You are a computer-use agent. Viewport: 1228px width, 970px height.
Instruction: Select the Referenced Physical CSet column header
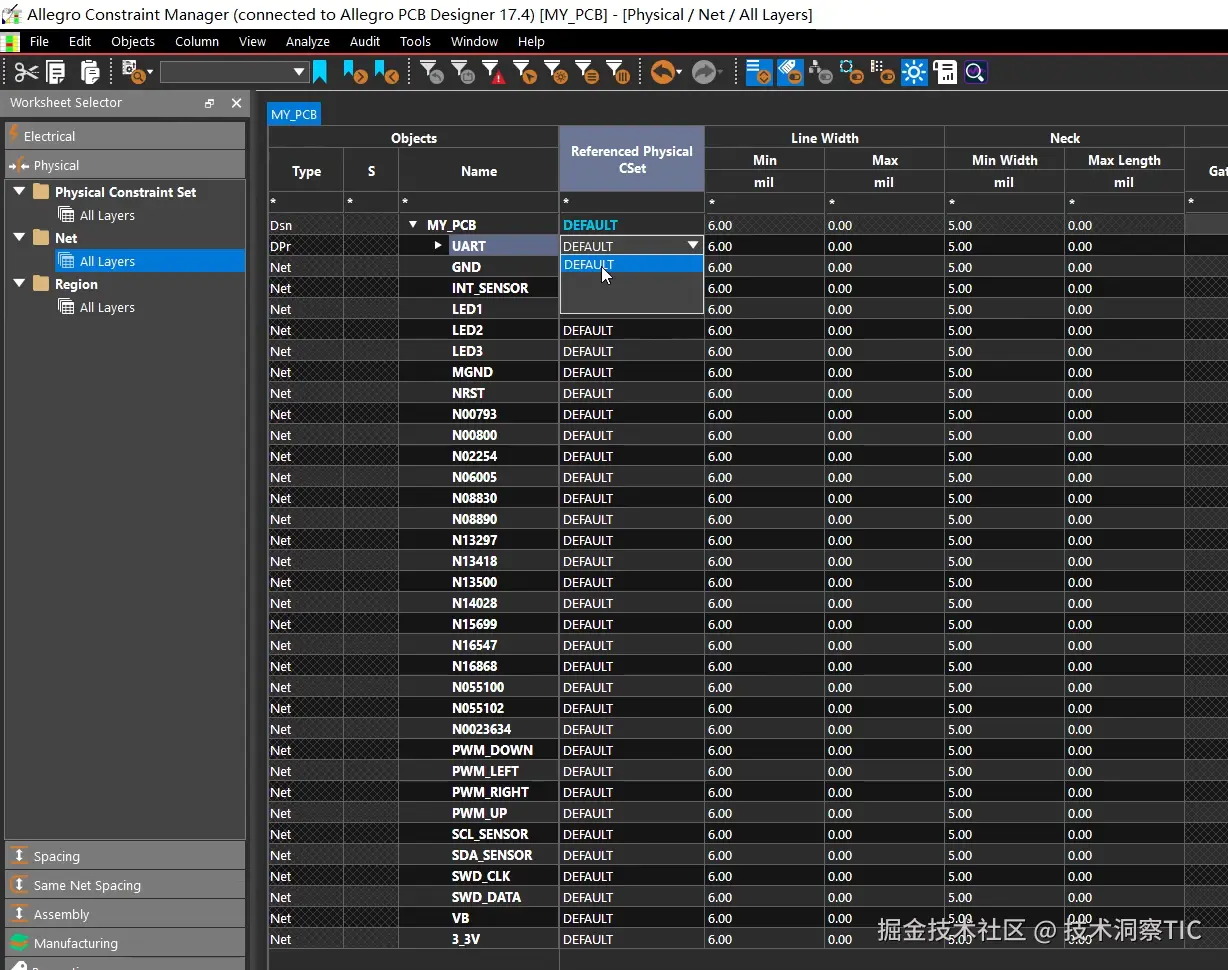point(631,159)
